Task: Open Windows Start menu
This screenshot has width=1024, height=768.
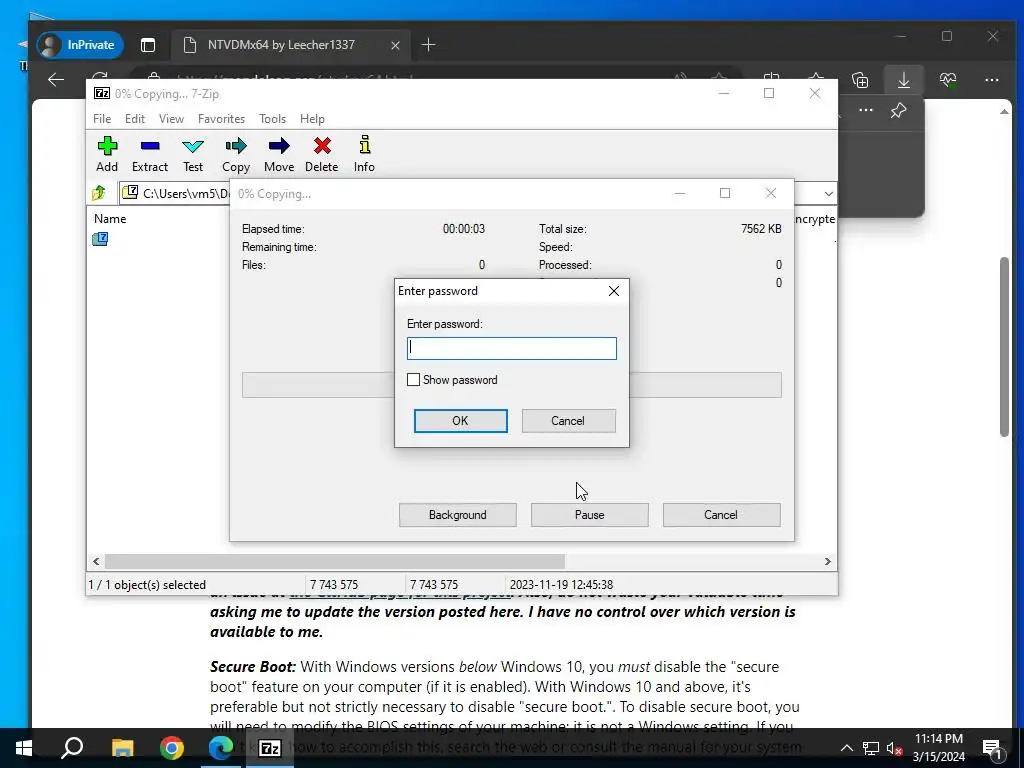Action: (24, 748)
